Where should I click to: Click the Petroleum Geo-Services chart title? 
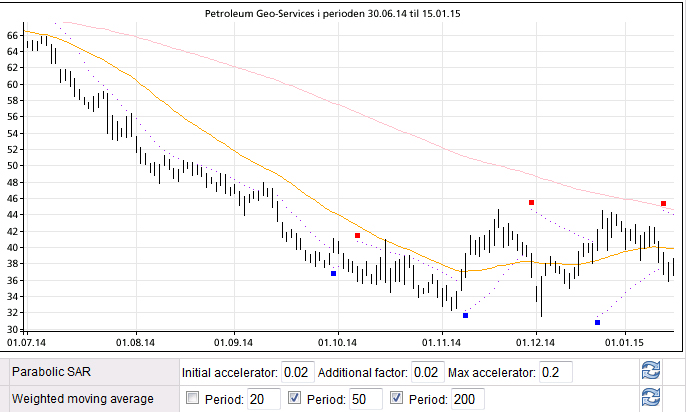tap(339, 15)
